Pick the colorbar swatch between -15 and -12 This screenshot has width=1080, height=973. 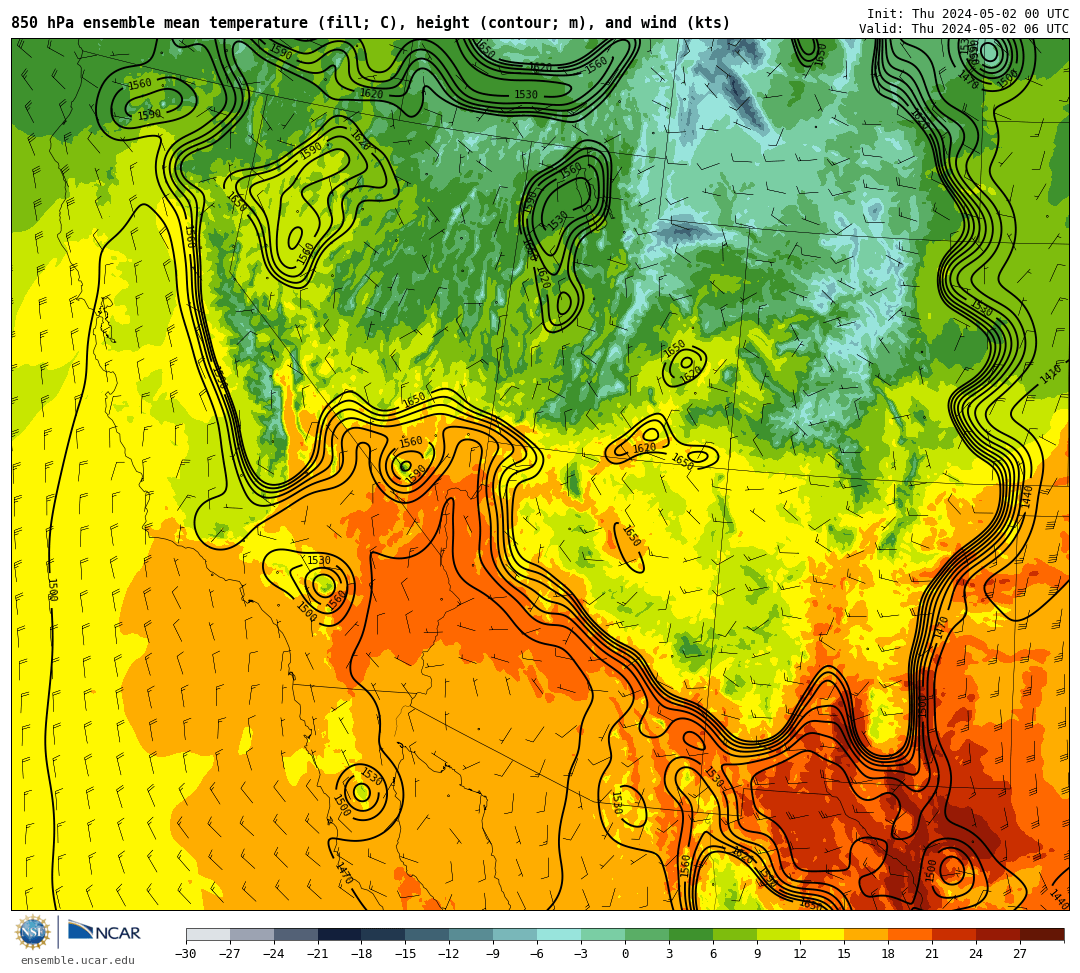(x=428, y=934)
